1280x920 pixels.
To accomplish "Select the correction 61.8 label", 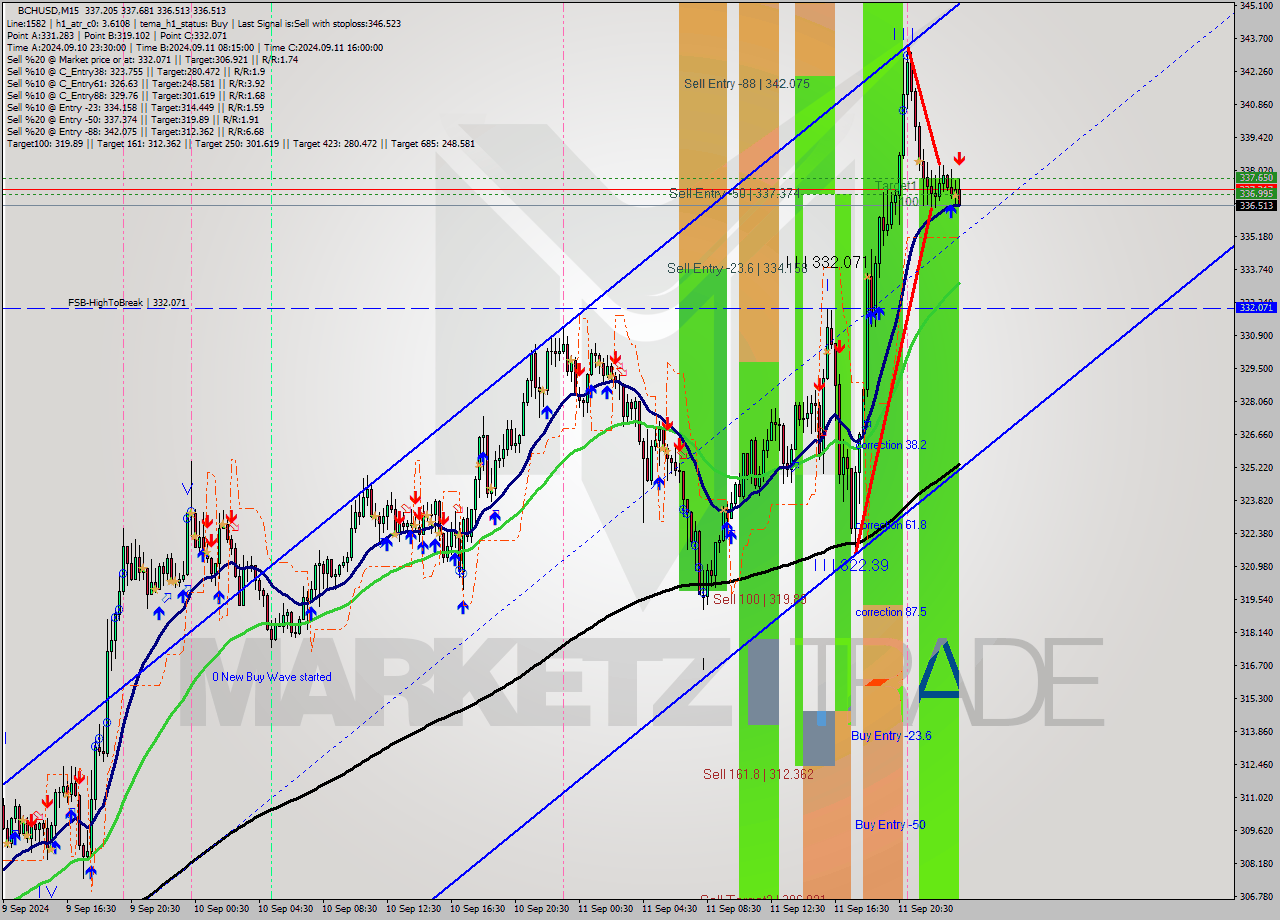I will [890, 525].
